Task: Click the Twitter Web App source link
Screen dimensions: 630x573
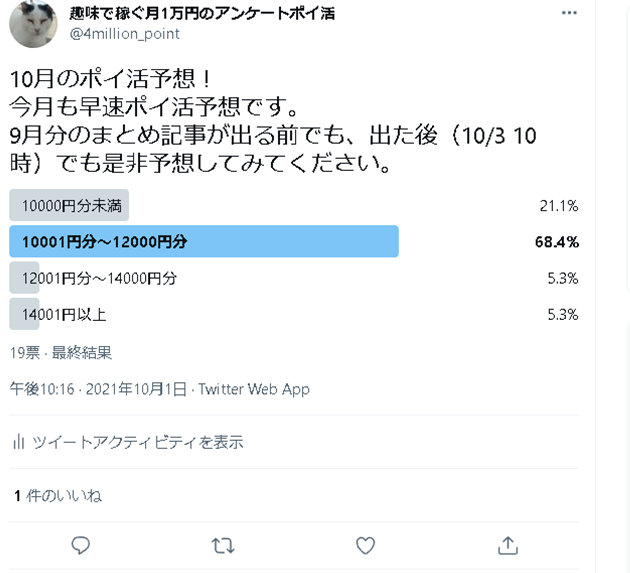Action: coord(254,389)
